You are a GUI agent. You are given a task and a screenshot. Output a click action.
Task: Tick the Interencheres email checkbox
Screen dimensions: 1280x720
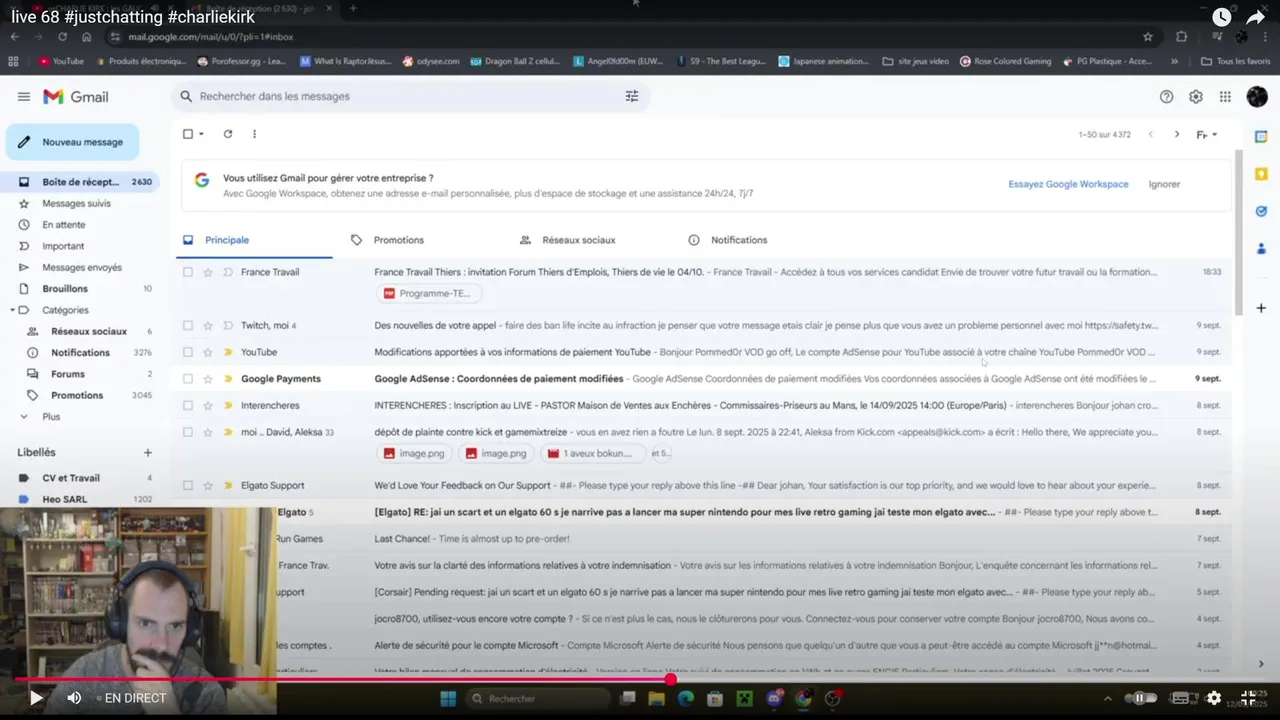187,405
